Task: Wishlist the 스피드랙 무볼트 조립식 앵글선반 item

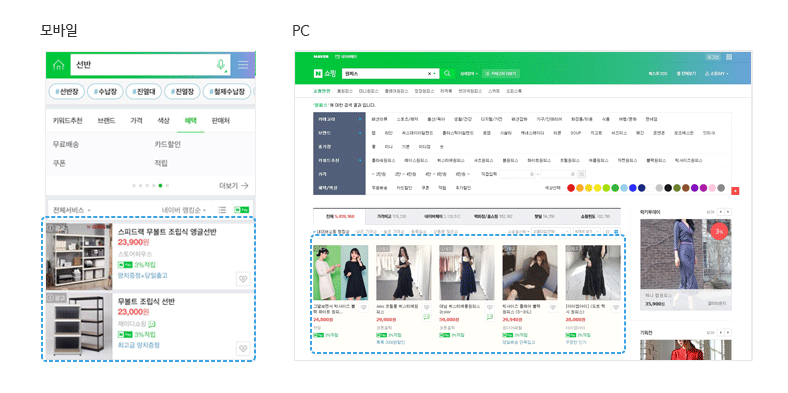Action: (x=243, y=279)
